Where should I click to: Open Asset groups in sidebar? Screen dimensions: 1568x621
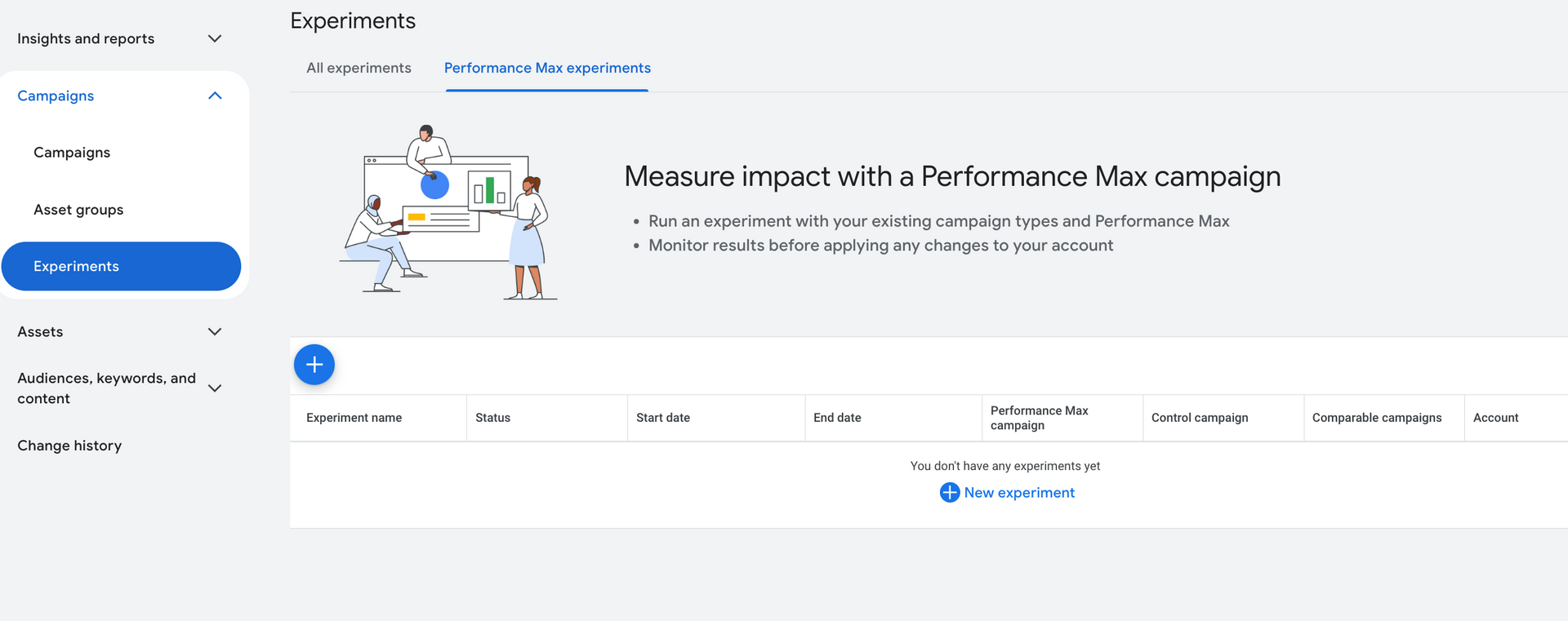78,210
